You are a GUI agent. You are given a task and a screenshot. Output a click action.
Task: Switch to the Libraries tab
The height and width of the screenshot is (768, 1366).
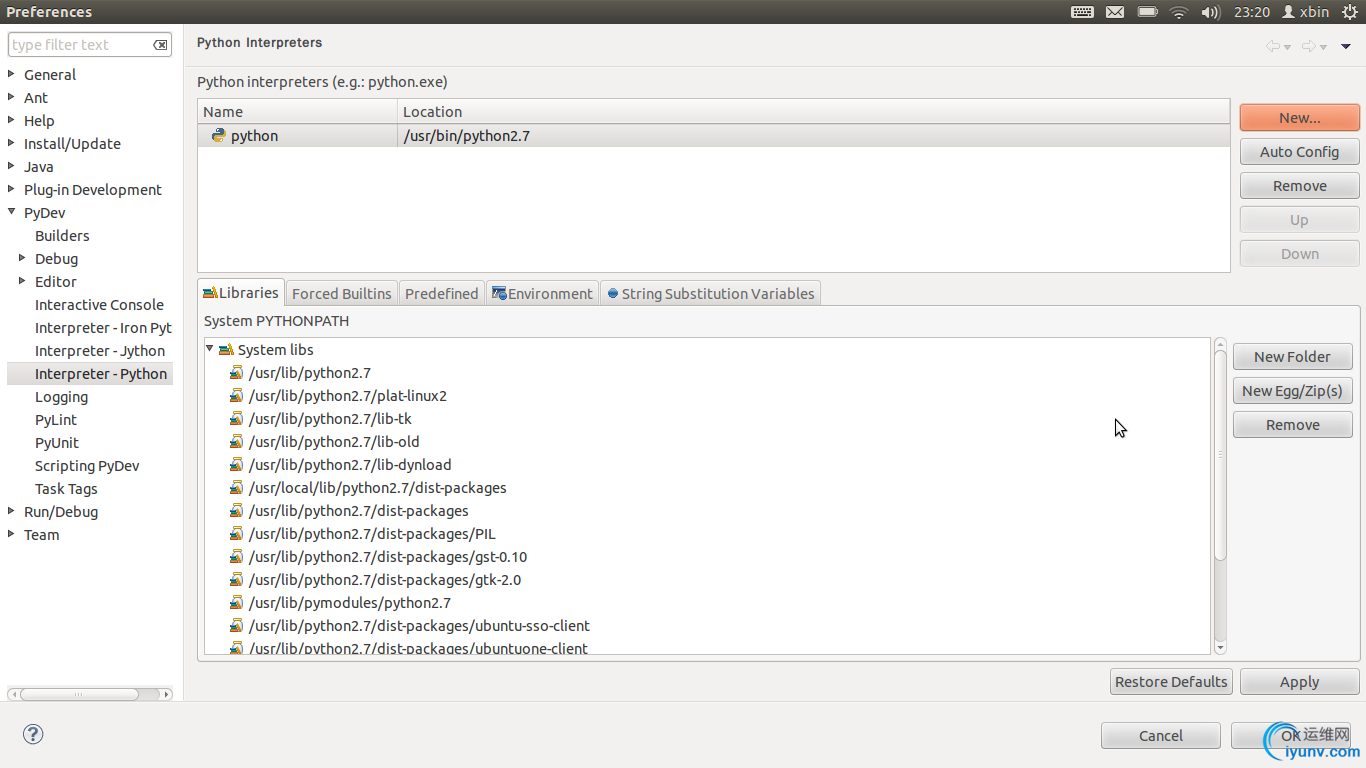pyautogui.click(x=241, y=293)
